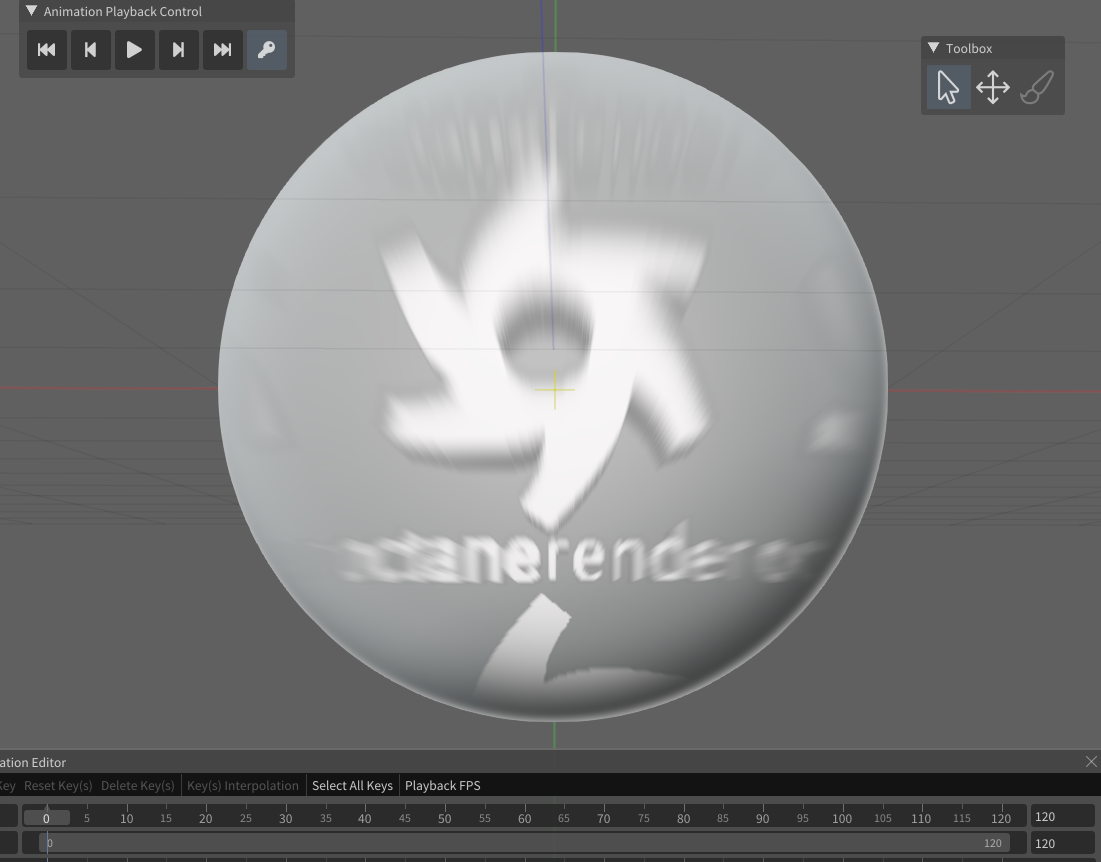Click Select All Keys

point(352,785)
